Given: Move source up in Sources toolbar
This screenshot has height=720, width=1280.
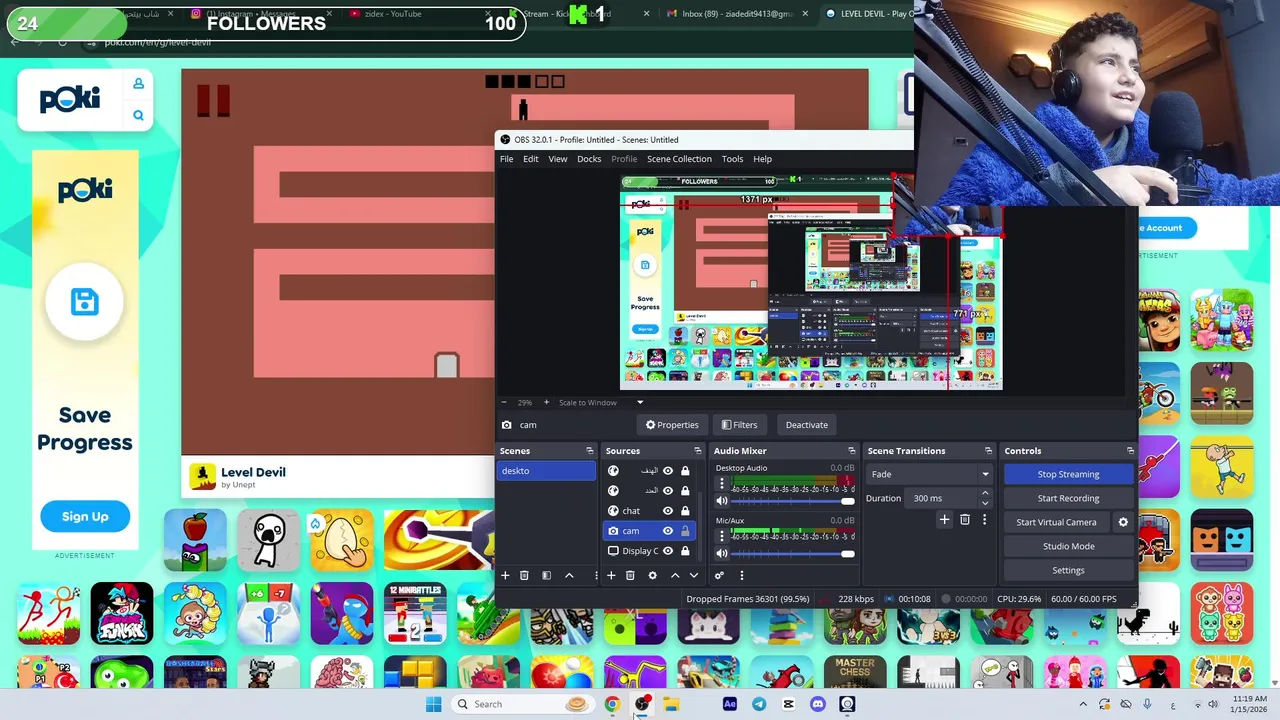Looking at the screenshot, I should pos(675,575).
